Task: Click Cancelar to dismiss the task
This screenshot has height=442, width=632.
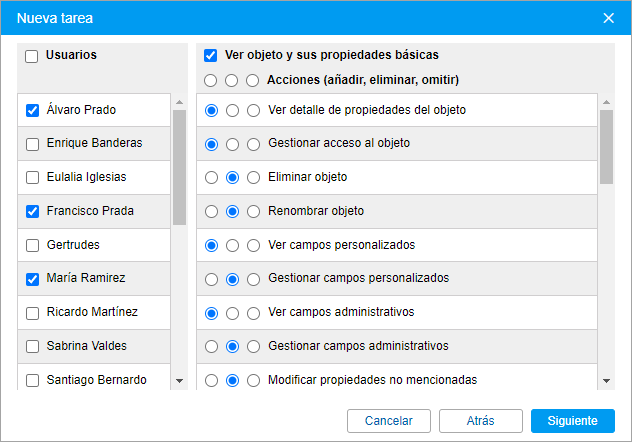Action: click(x=389, y=421)
